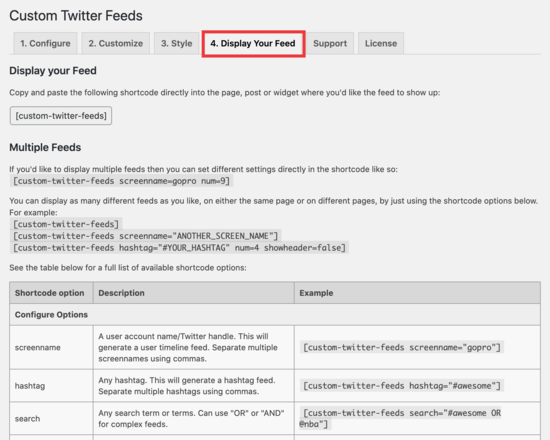Click the [custom-twitter-feeds] shortcode field

(61, 116)
